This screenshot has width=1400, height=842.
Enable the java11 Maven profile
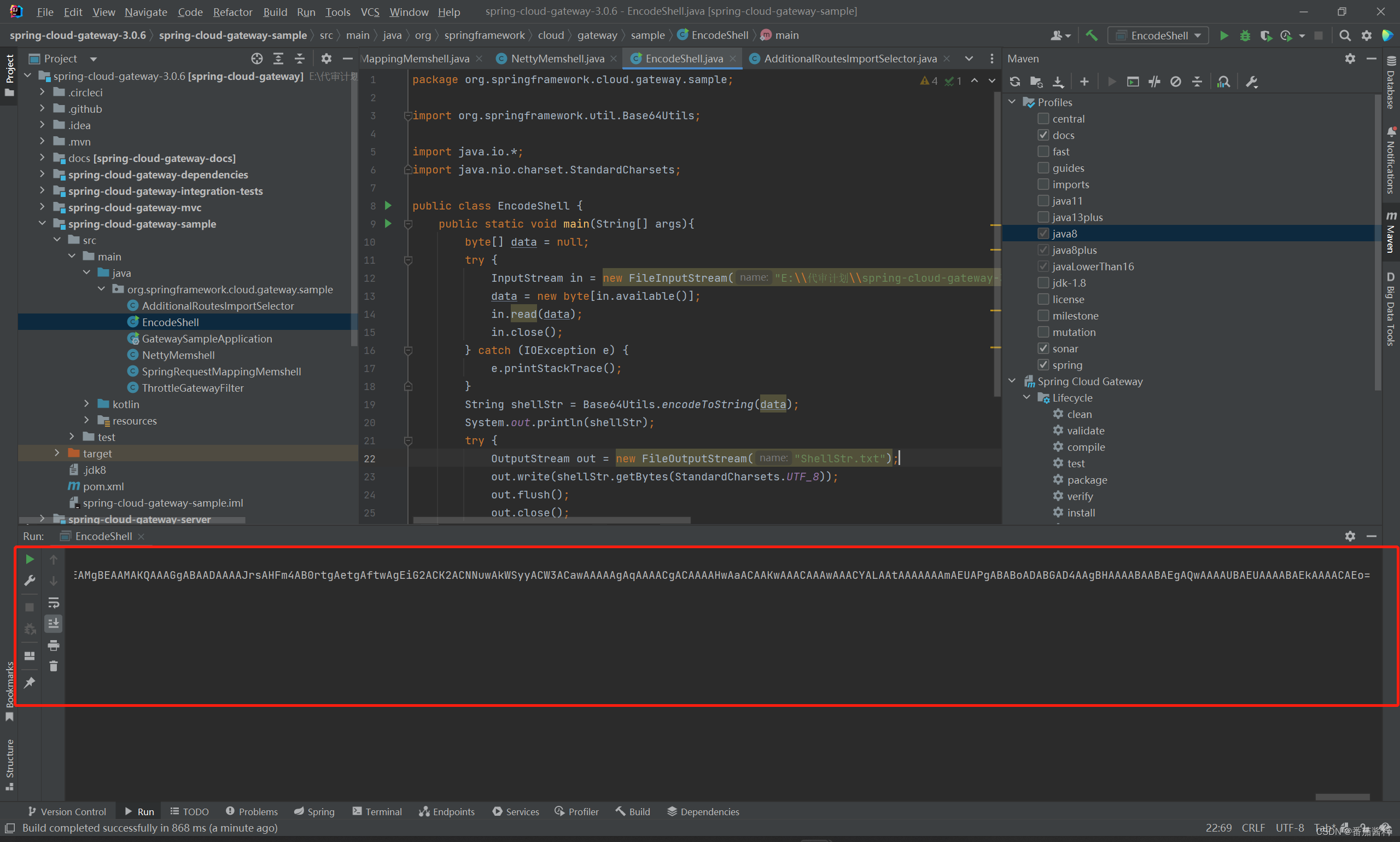coord(1043,201)
